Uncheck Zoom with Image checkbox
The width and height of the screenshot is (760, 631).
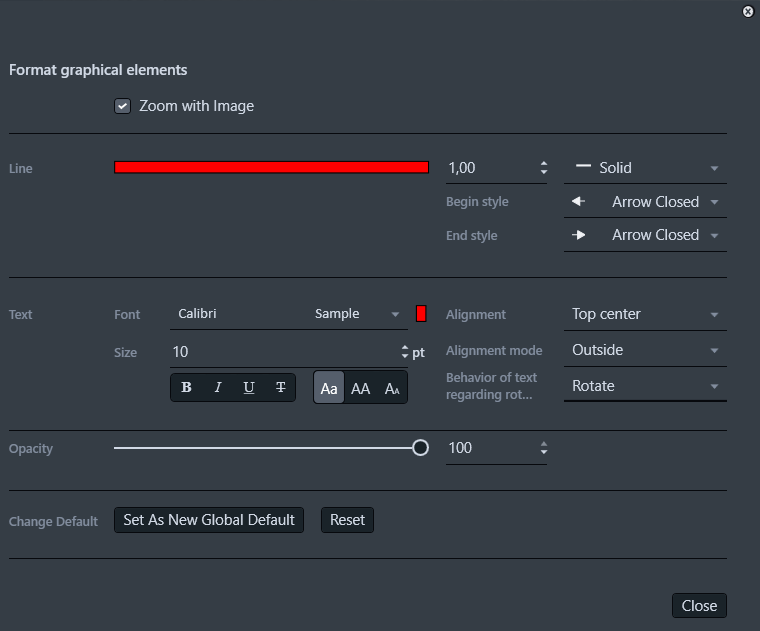tap(122, 106)
